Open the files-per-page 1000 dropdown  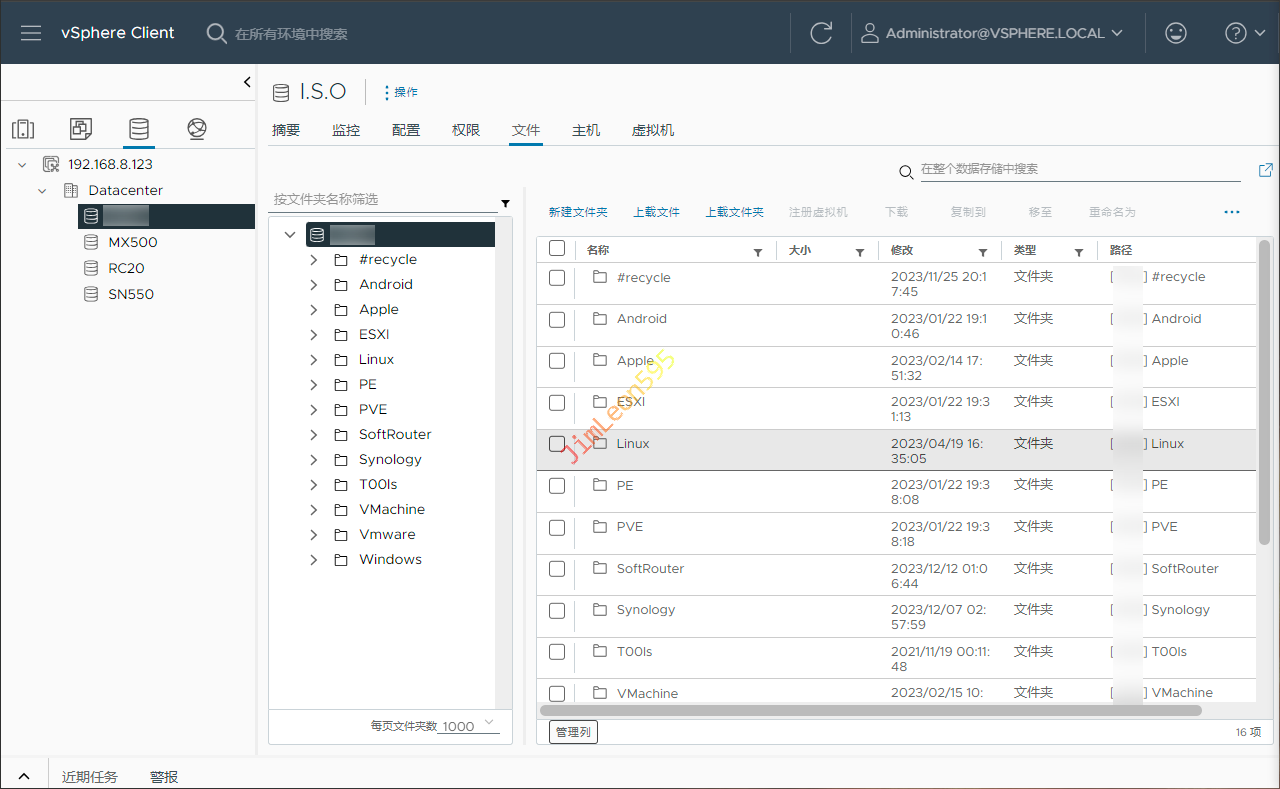click(x=470, y=725)
